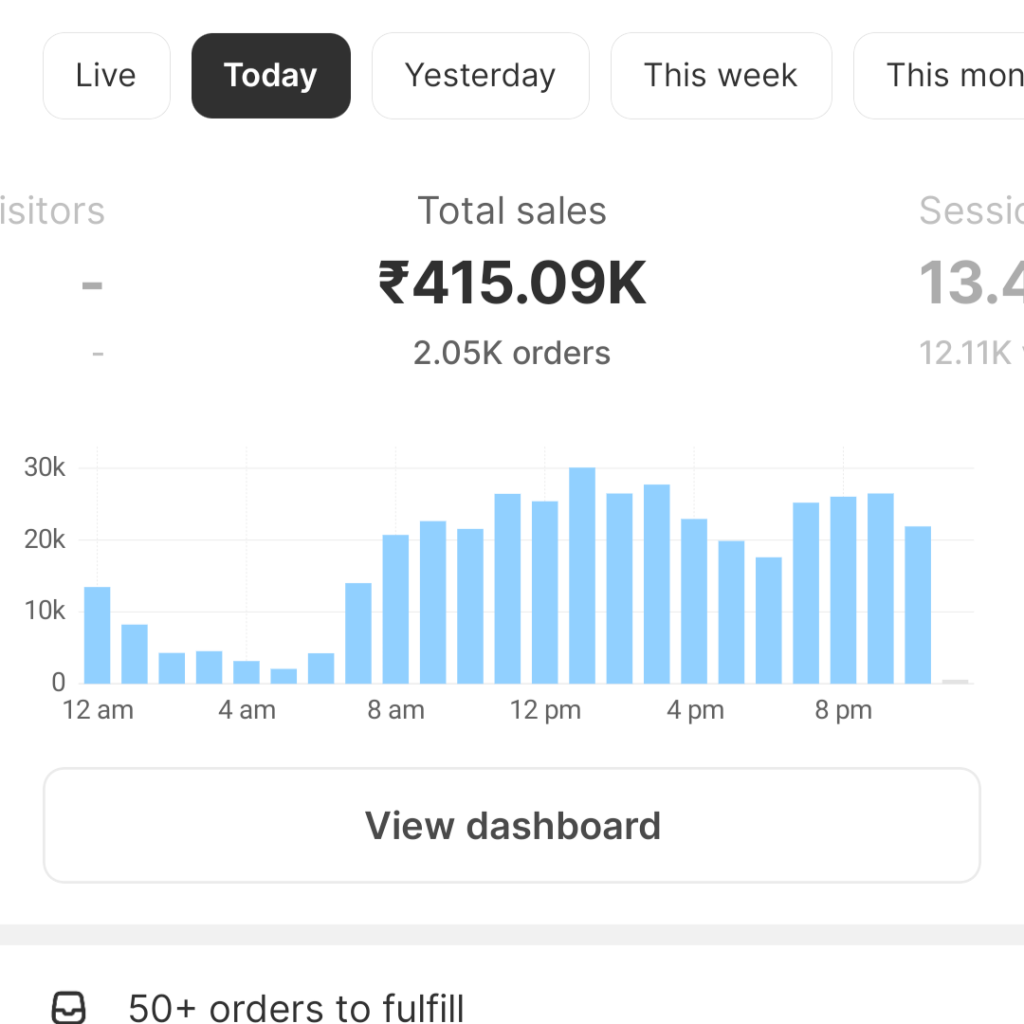Click the View dashboard button
1024x1024 pixels.
point(512,825)
